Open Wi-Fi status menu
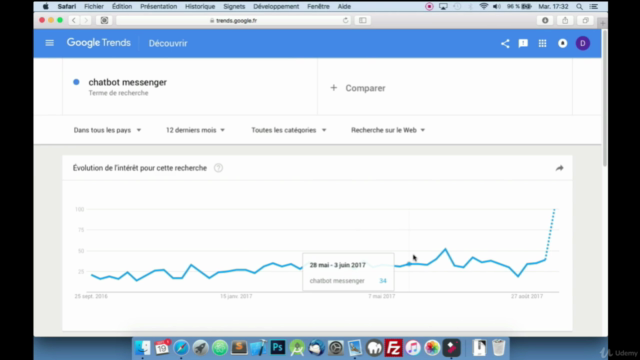The image size is (640, 360). coord(484,7)
